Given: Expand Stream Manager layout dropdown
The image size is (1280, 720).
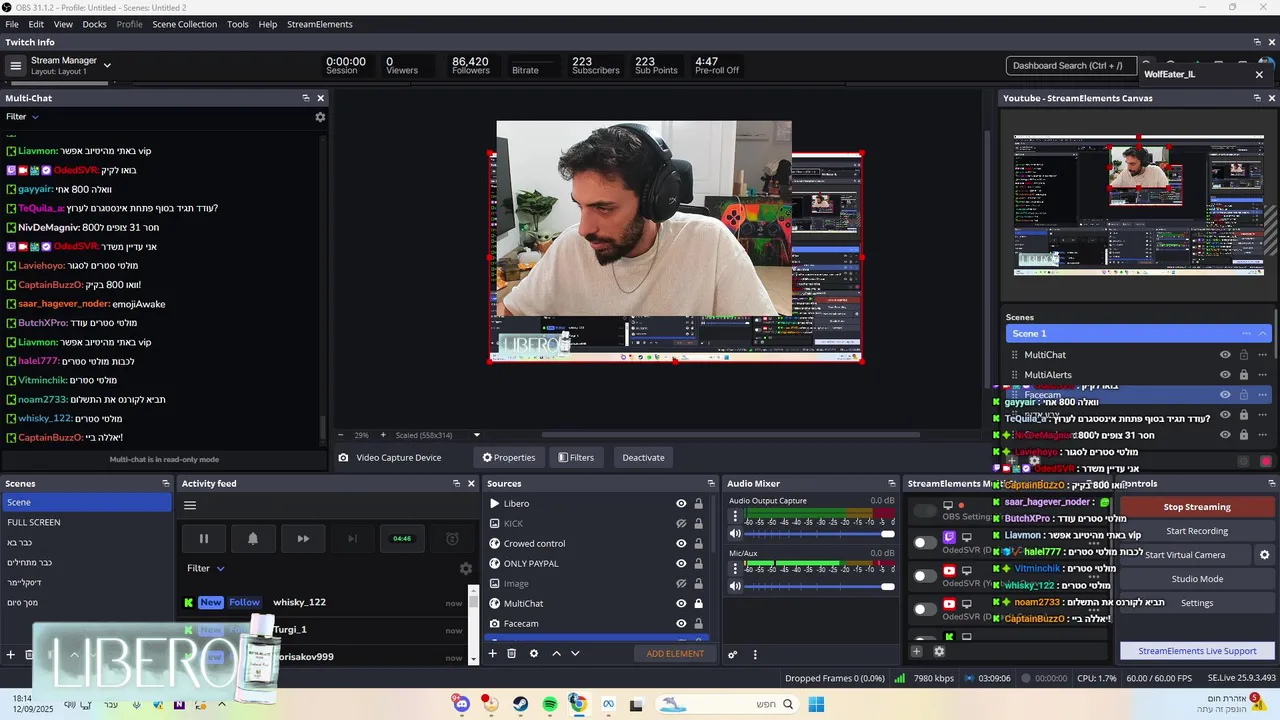Looking at the screenshot, I should click(107, 66).
